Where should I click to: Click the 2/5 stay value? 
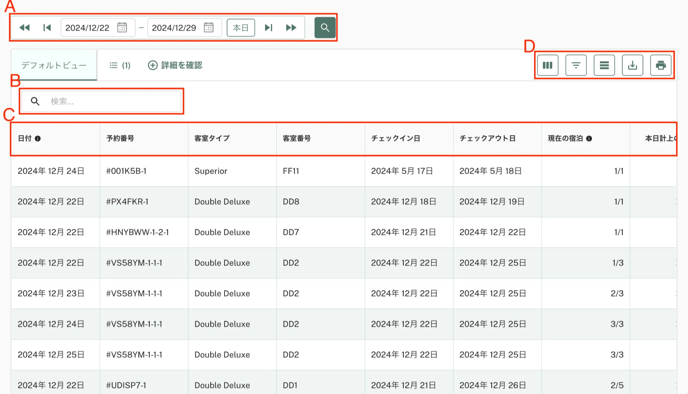tap(617, 385)
